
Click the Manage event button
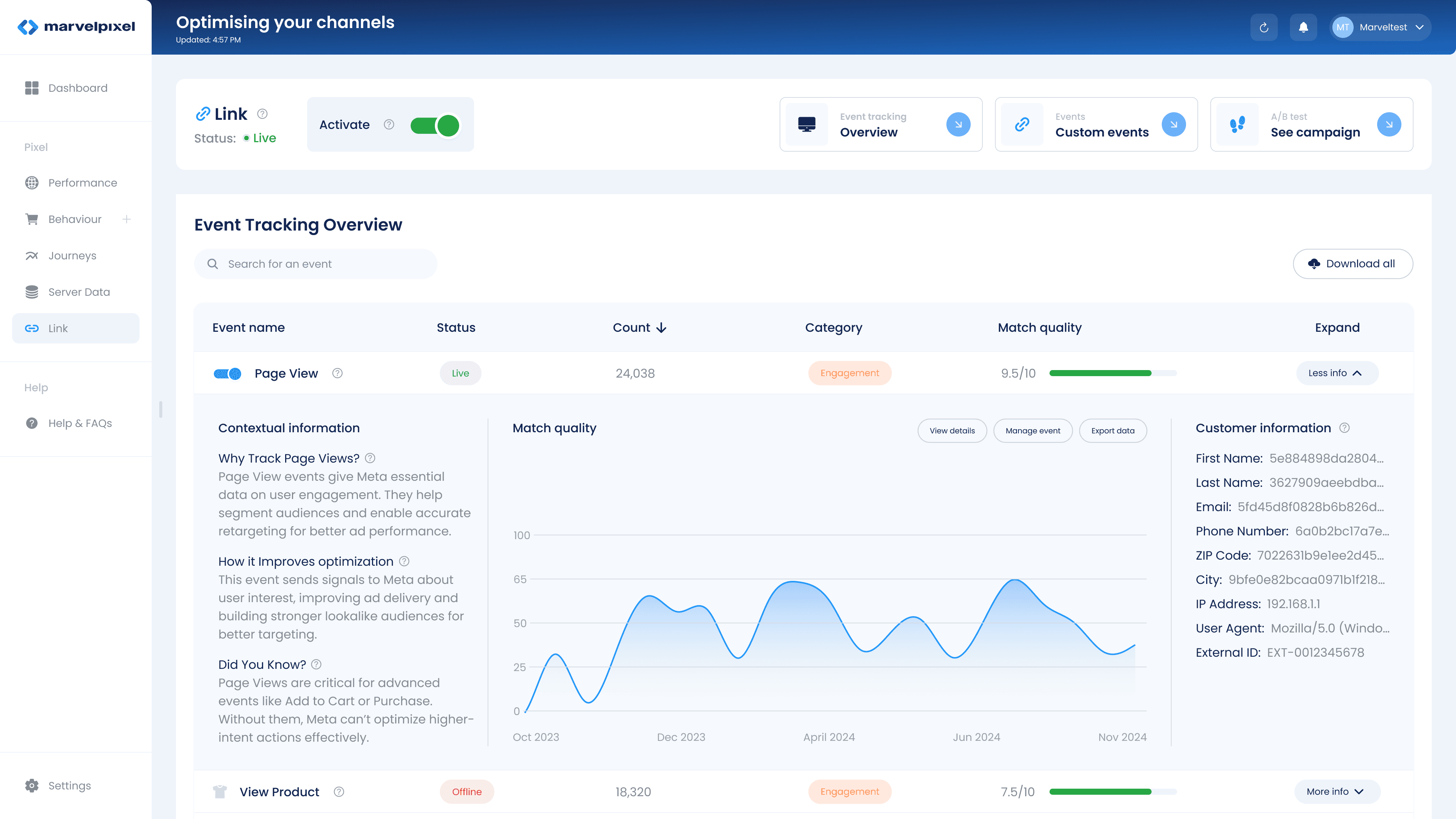point(1032,431)
